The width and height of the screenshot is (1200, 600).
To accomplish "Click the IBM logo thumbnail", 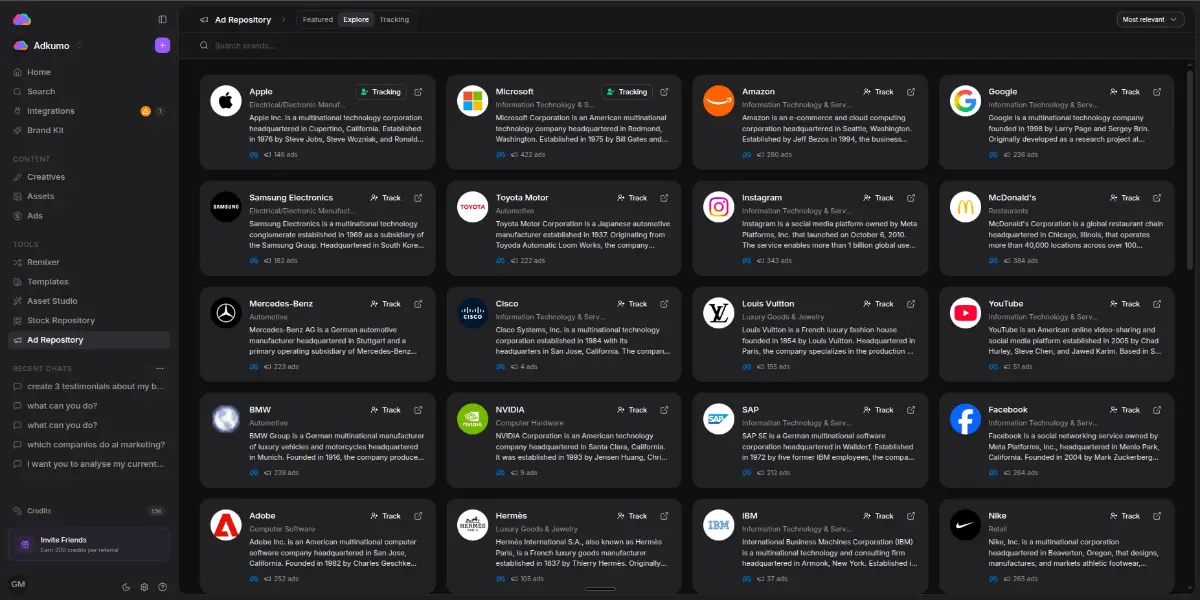I will tap(719, 525).
